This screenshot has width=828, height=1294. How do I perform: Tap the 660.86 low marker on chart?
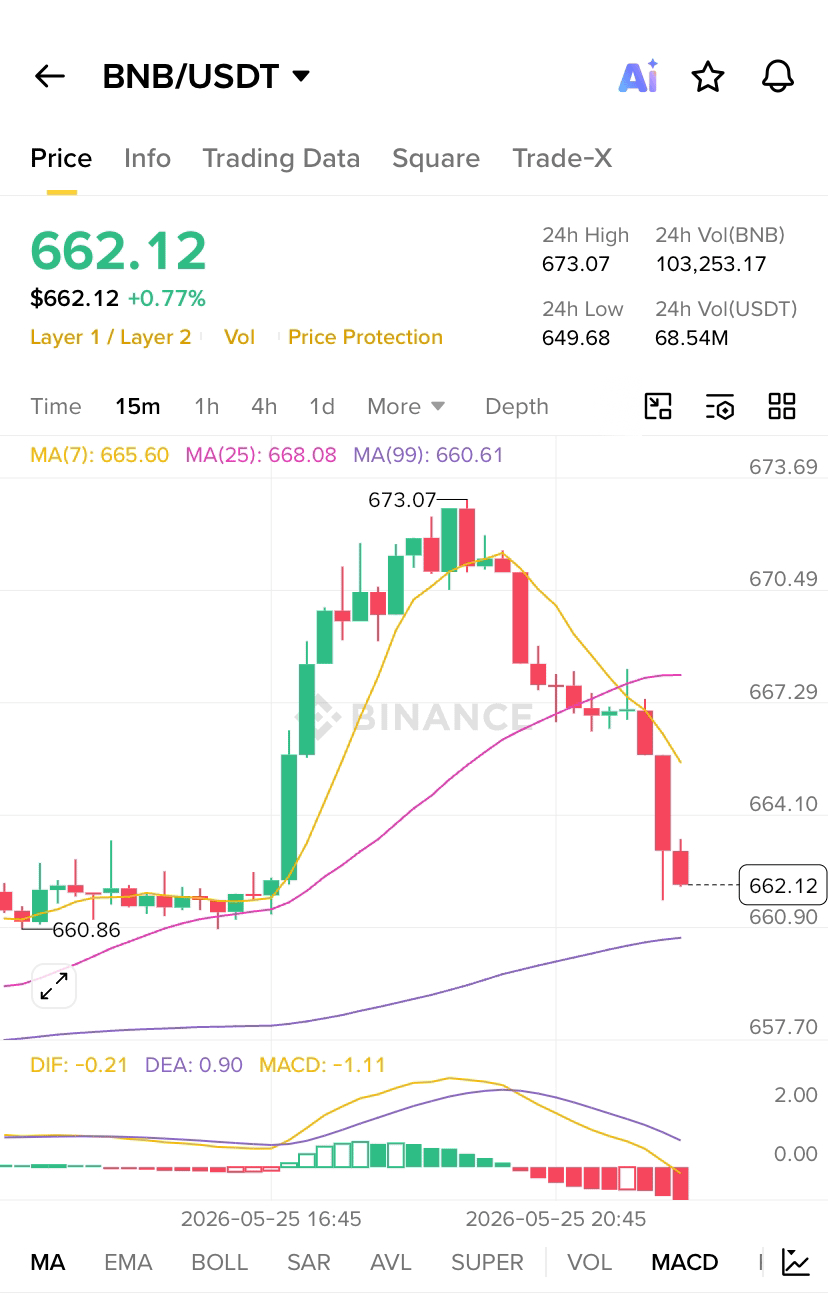(86, 930)
